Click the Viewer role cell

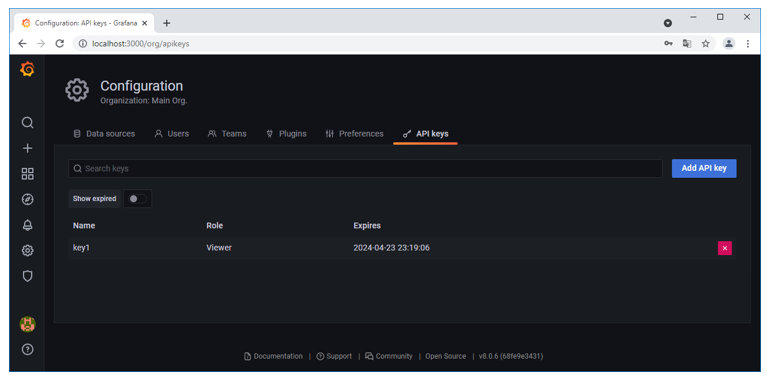tap(219, 248)
